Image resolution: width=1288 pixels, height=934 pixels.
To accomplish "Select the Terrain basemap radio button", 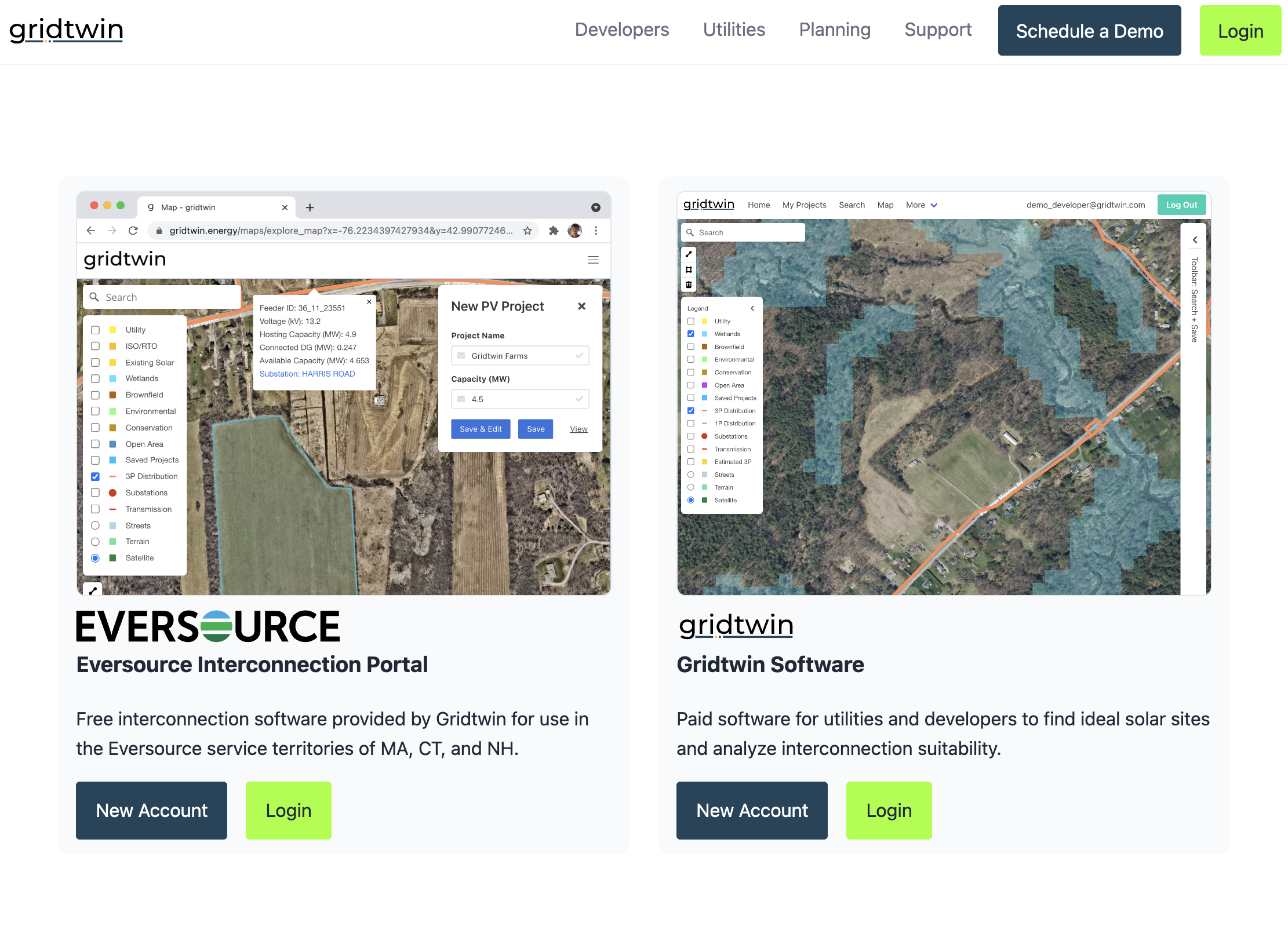I will 690,487.
